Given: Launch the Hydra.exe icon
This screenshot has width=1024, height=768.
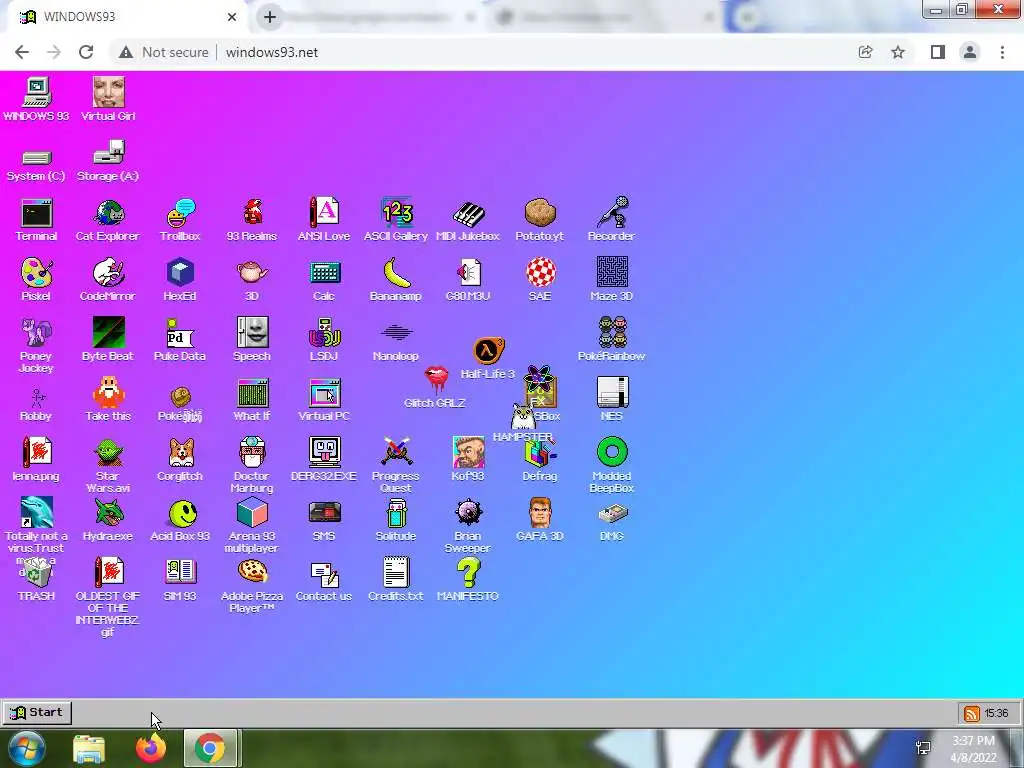Looking at the screenshot, I should 108,513.
